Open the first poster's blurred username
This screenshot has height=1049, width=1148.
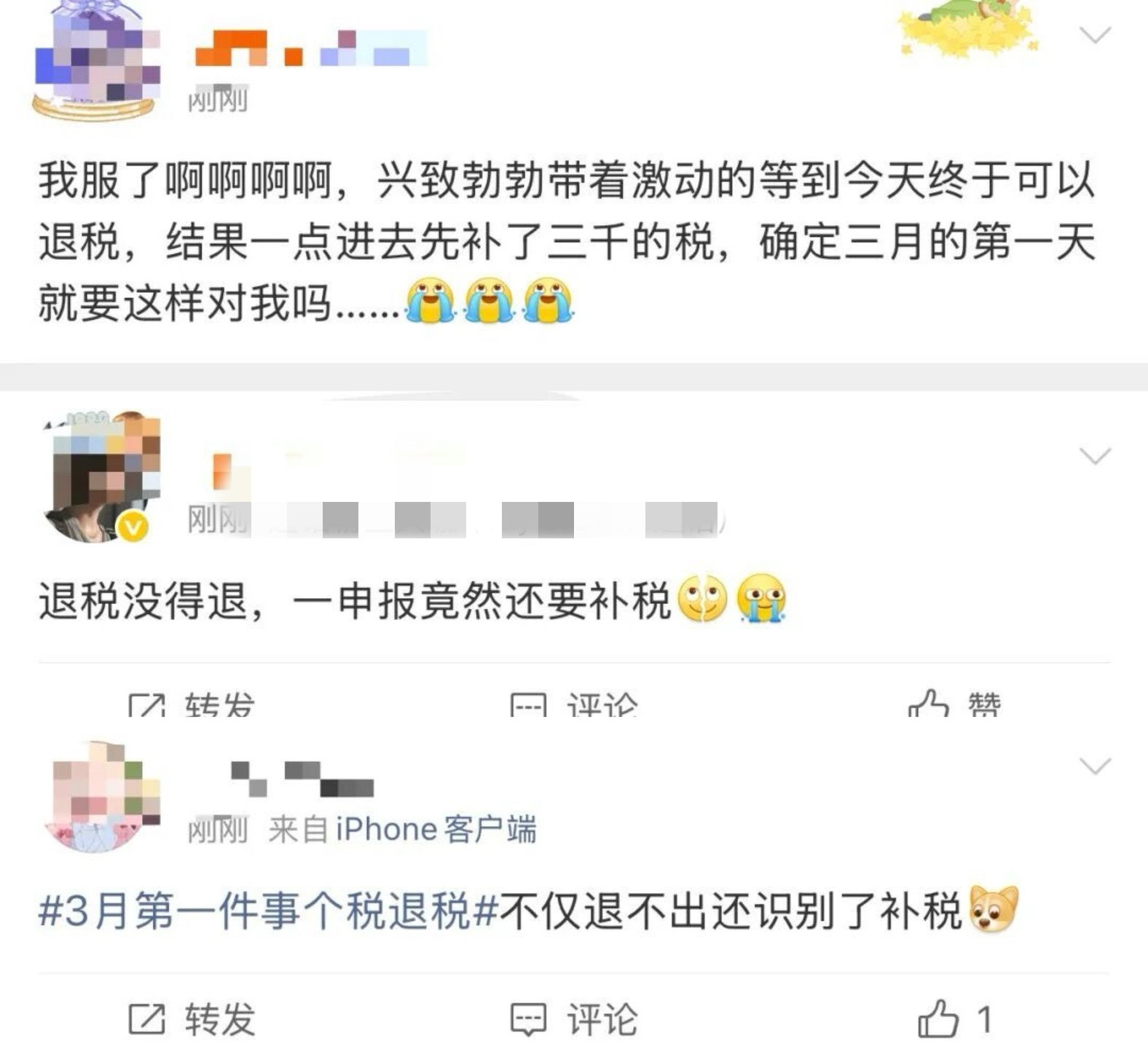(x=310, y=48)
